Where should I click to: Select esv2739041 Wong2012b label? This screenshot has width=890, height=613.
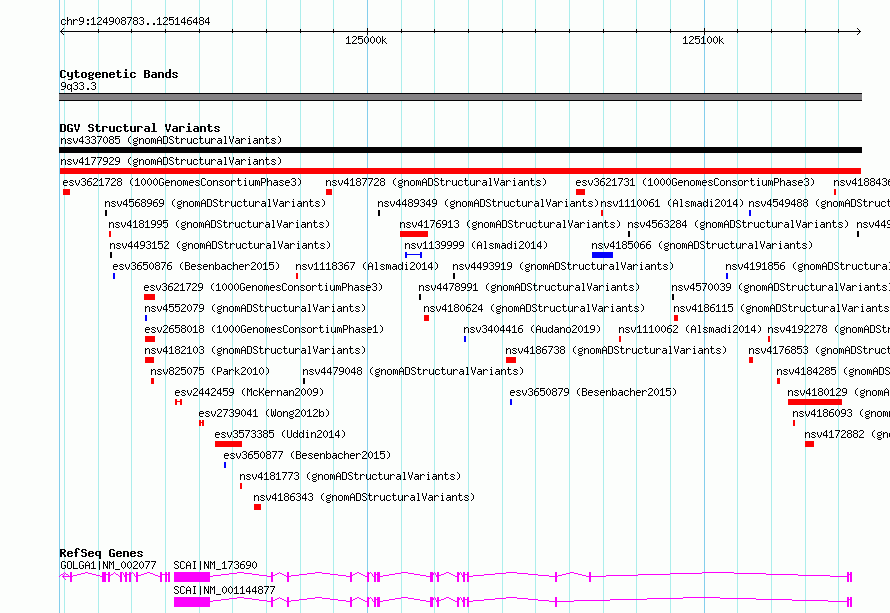point(264,413)
